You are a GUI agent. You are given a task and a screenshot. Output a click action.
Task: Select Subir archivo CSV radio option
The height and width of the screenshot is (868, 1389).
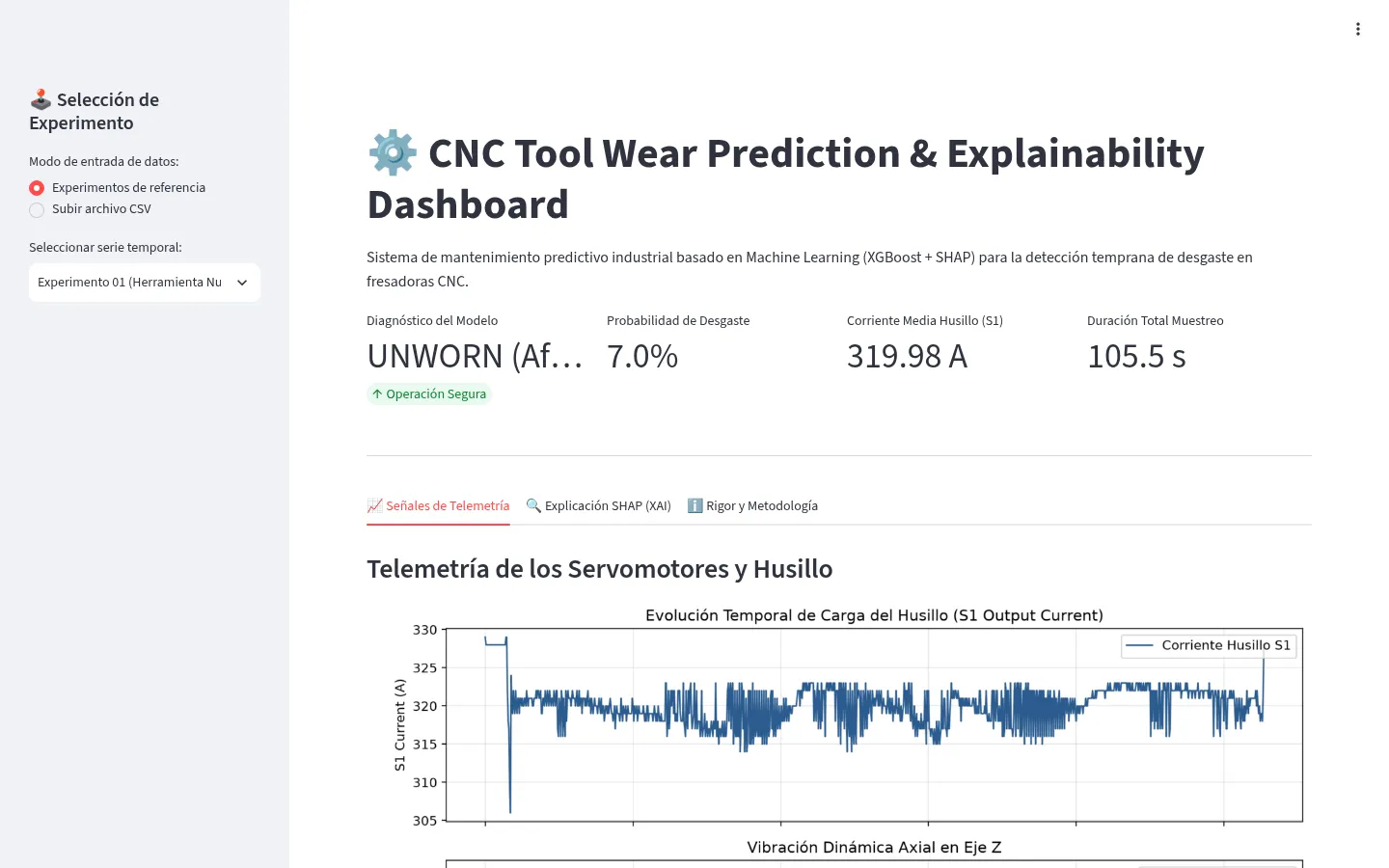tap(37, 209)
